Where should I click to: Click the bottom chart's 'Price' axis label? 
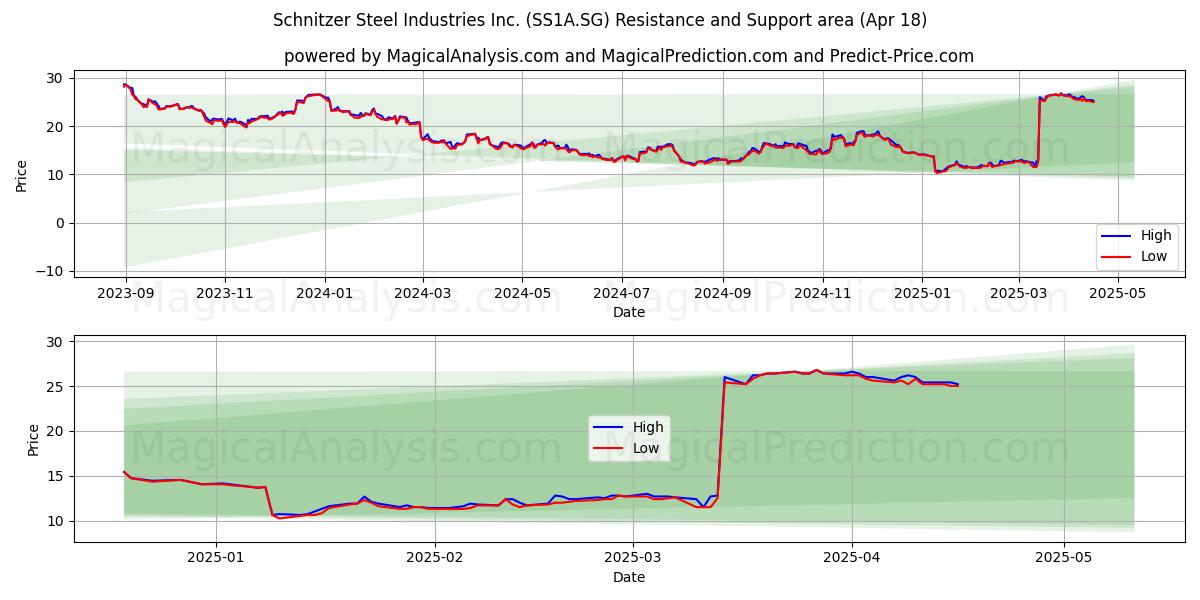tap(34, 438)
